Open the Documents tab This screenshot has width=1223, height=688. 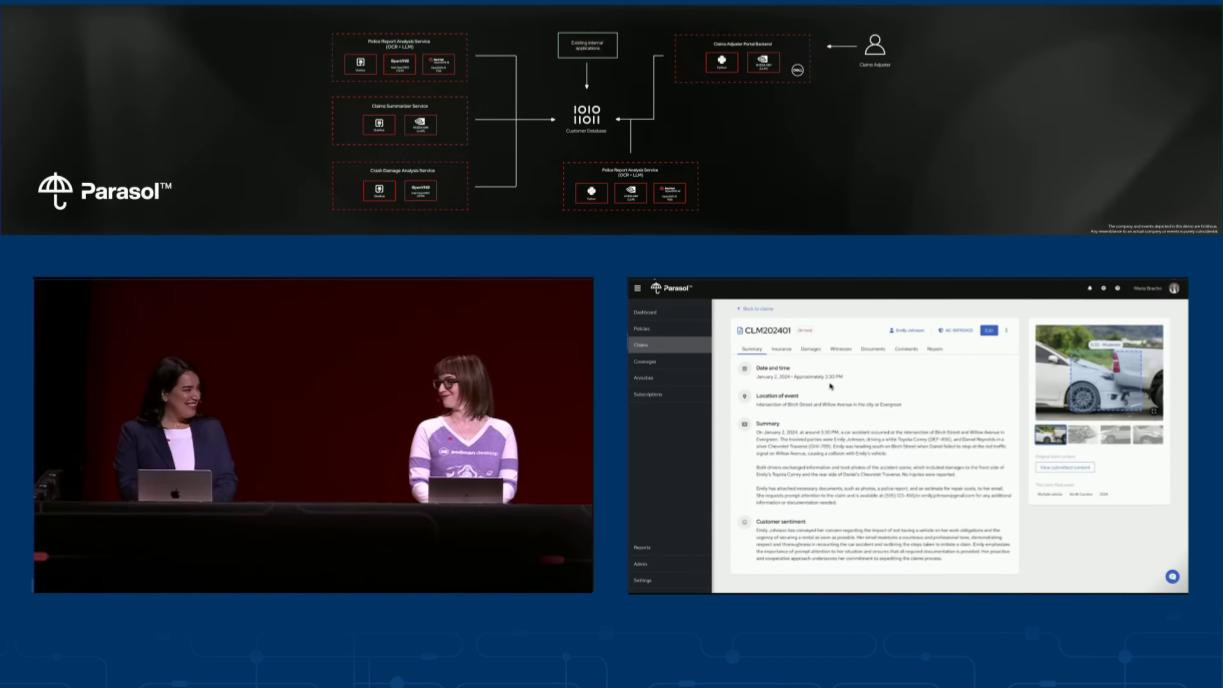tap(873, 349)
